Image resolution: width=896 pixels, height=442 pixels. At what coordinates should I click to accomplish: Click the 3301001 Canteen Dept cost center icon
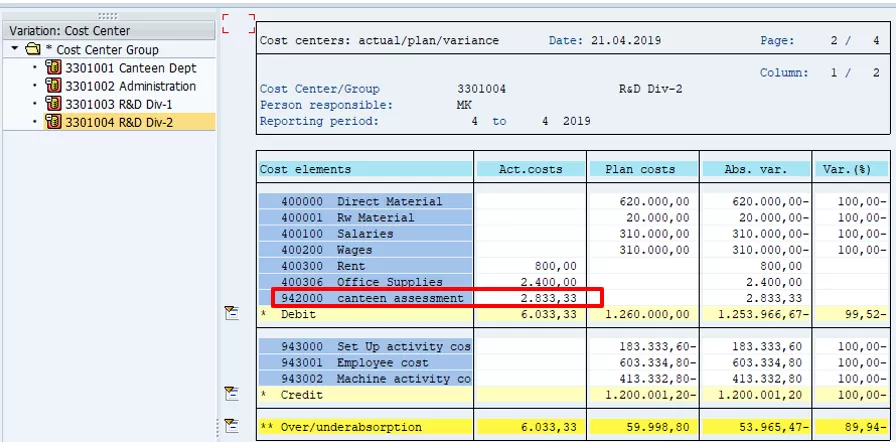coord(53,68)
